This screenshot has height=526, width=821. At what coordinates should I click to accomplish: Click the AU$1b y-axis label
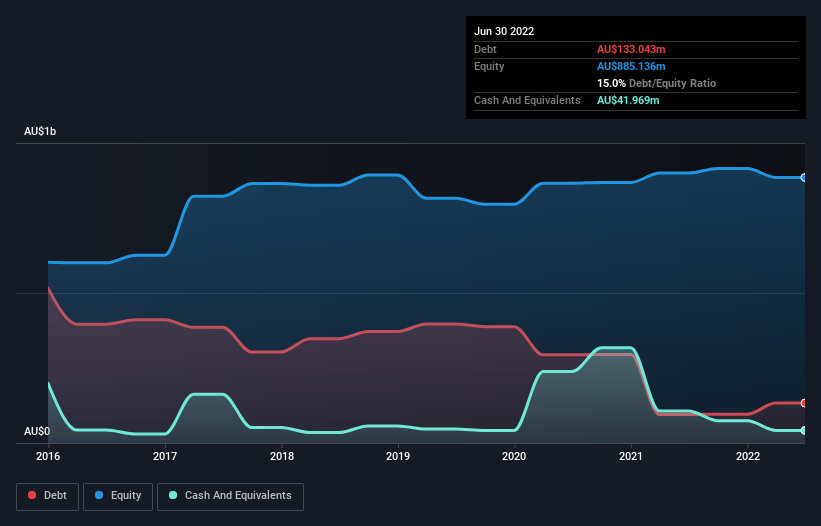pos(40,131)
